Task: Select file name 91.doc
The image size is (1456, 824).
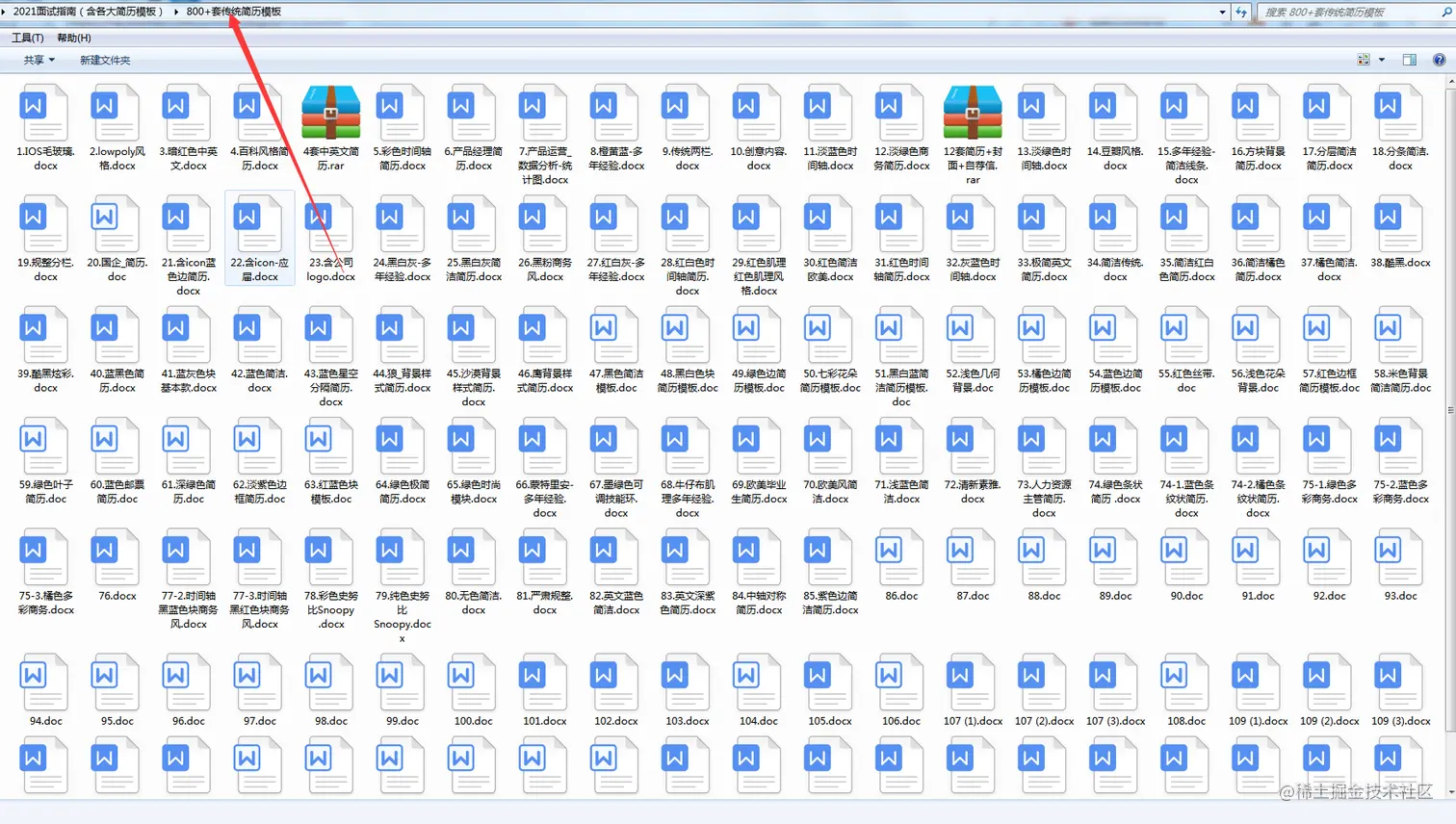Action: click(x=1258, y=596)
